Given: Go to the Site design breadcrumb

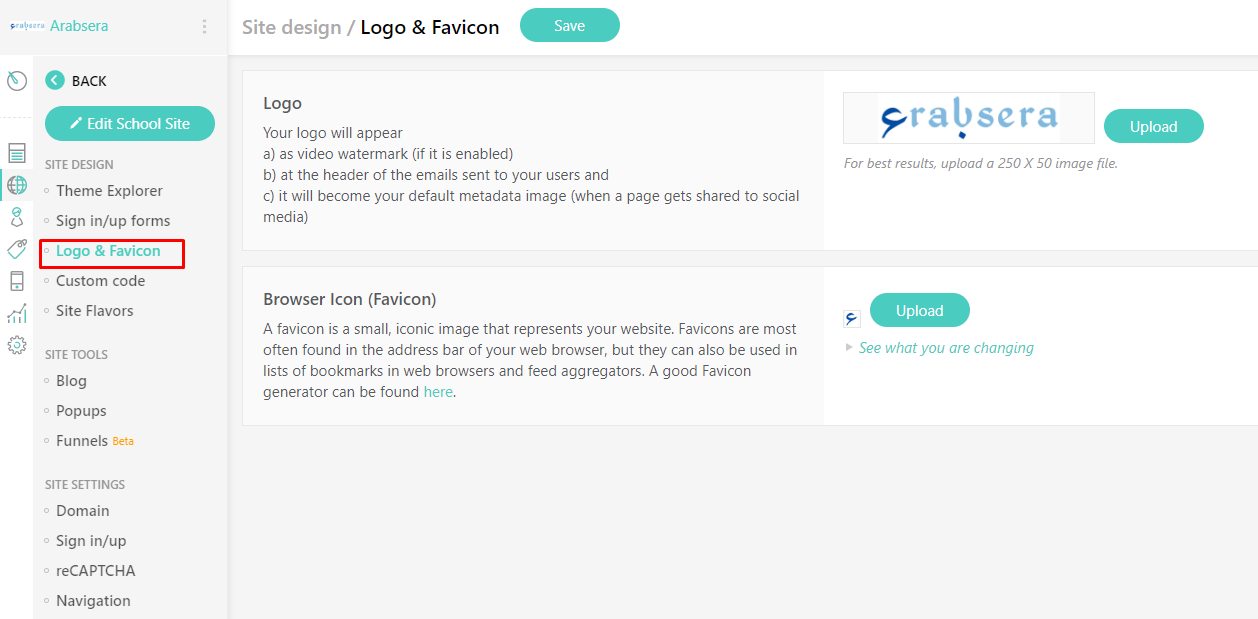Looking at the screenshot, I should pyautogui.click(x=292, y=27).
